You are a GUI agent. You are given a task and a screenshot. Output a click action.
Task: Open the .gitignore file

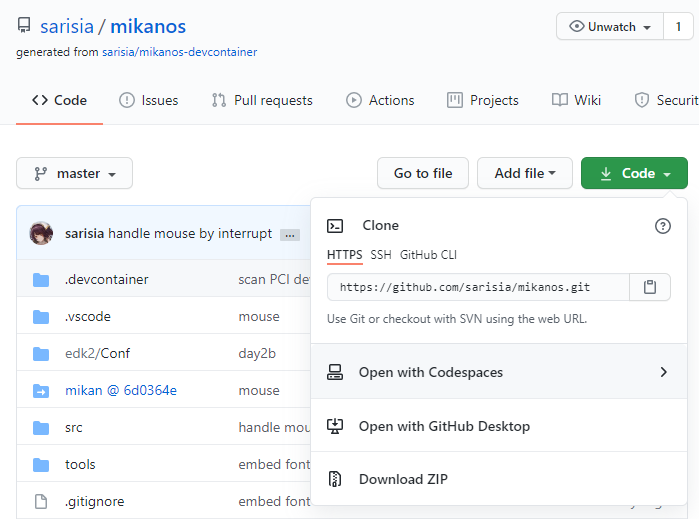pos(95,502)
